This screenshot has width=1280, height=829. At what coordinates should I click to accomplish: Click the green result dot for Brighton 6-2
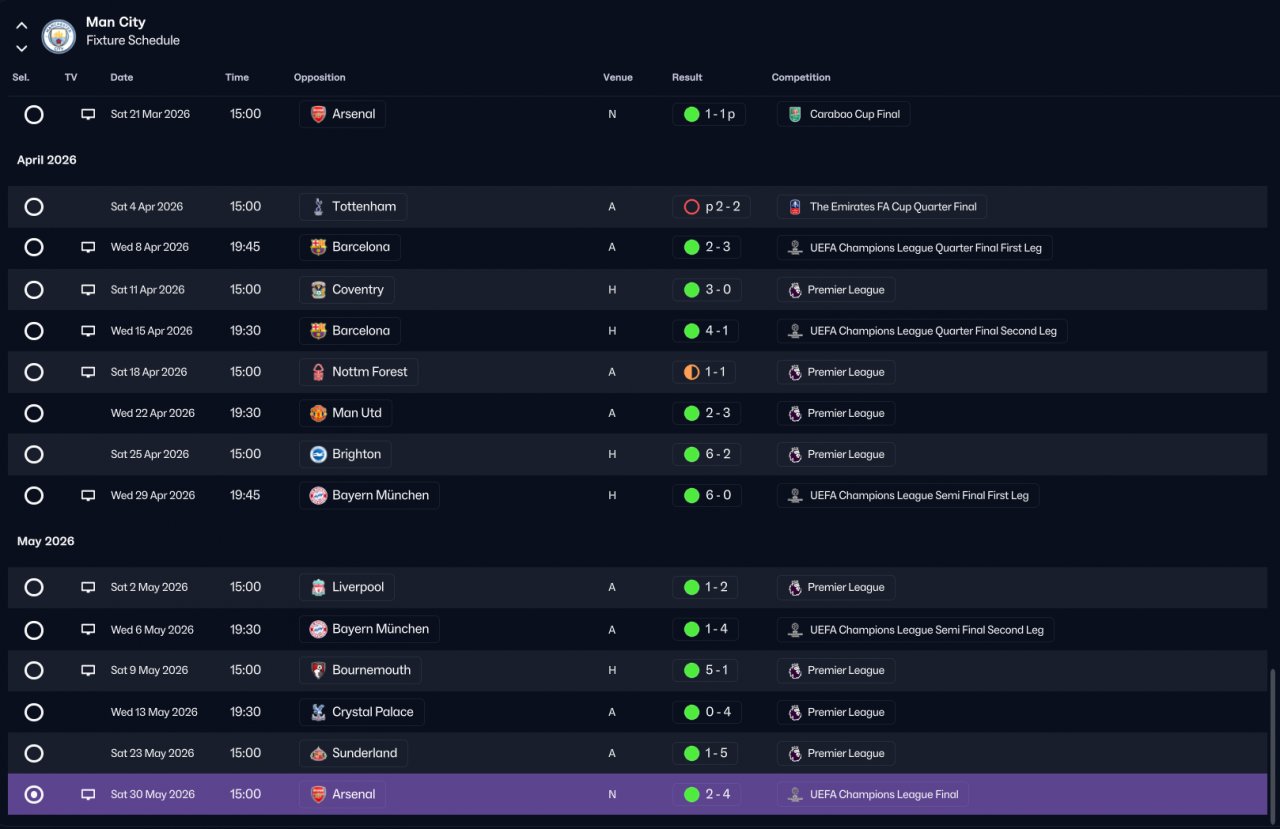691,454
